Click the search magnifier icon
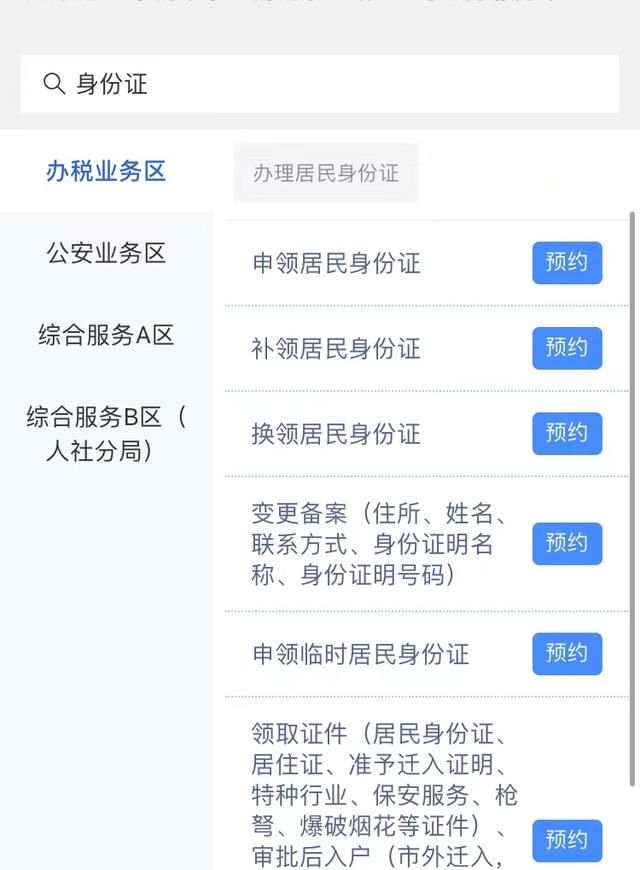 click(54, 84)
